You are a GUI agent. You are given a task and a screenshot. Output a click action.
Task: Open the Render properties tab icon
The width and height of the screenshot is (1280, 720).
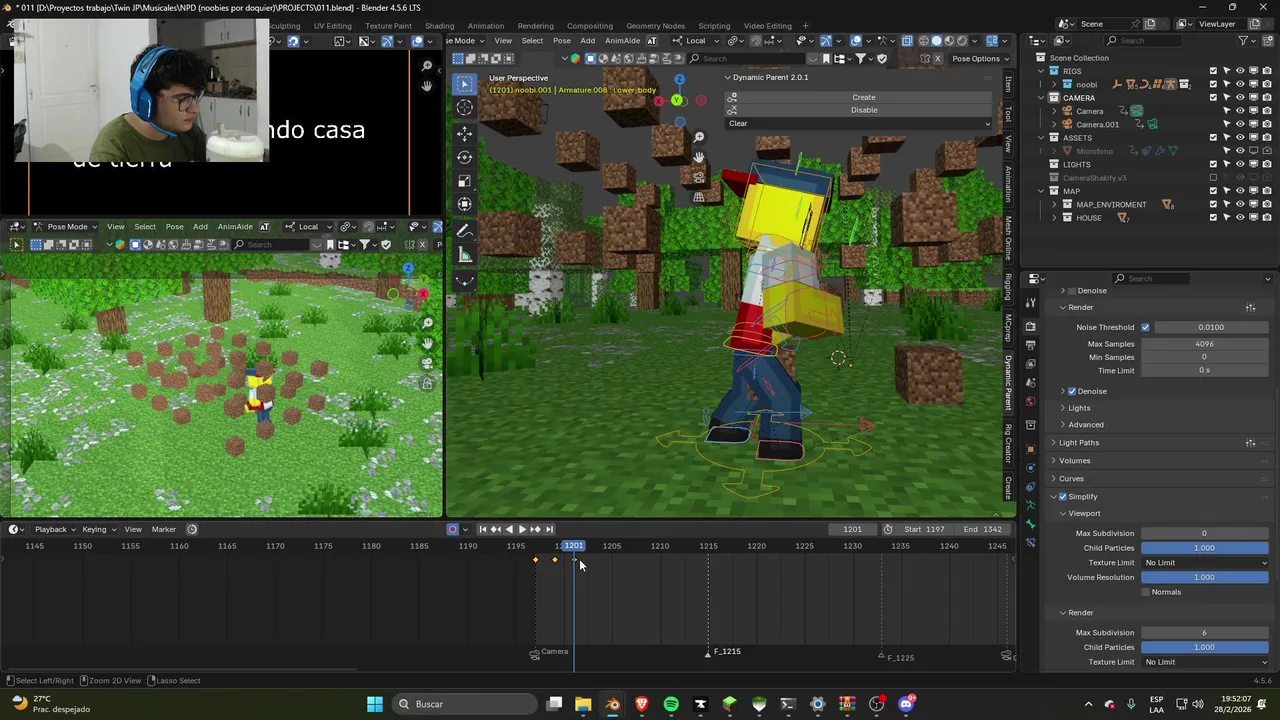[1031, 327]
